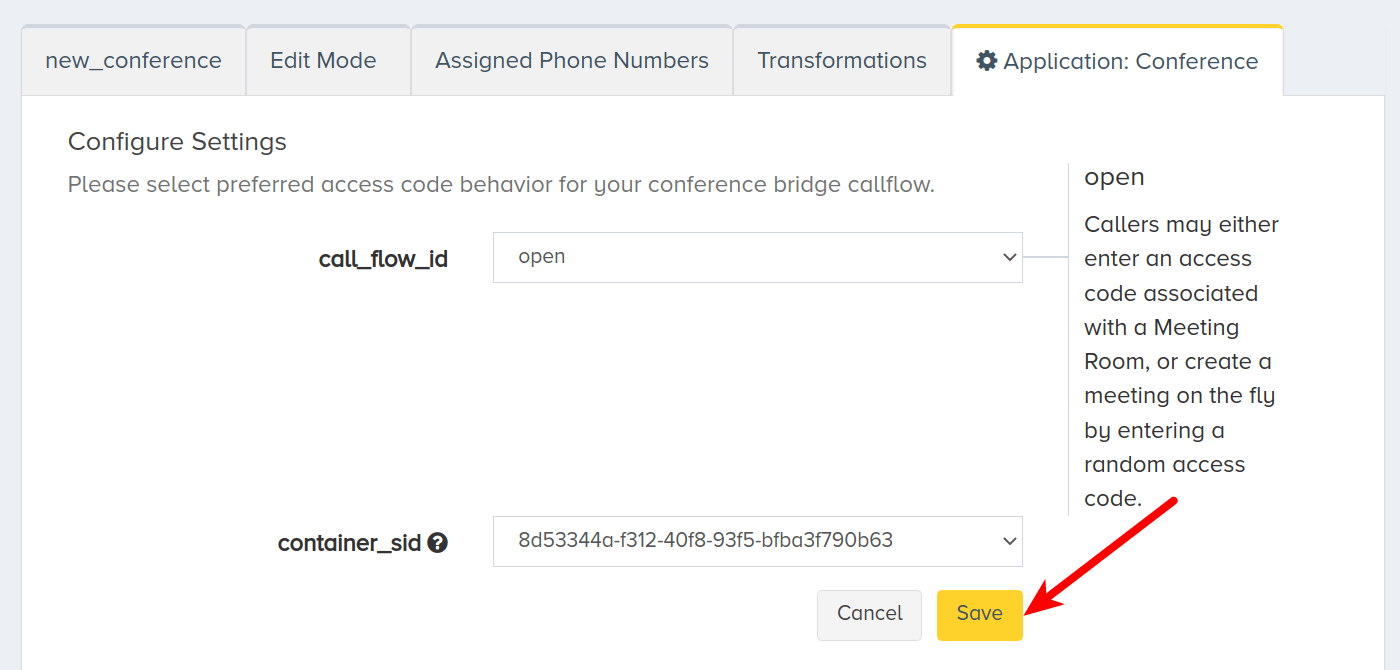The image size is (1400, 670).
Task: Select the Transformations tab
Action: (x=842, y=61)
